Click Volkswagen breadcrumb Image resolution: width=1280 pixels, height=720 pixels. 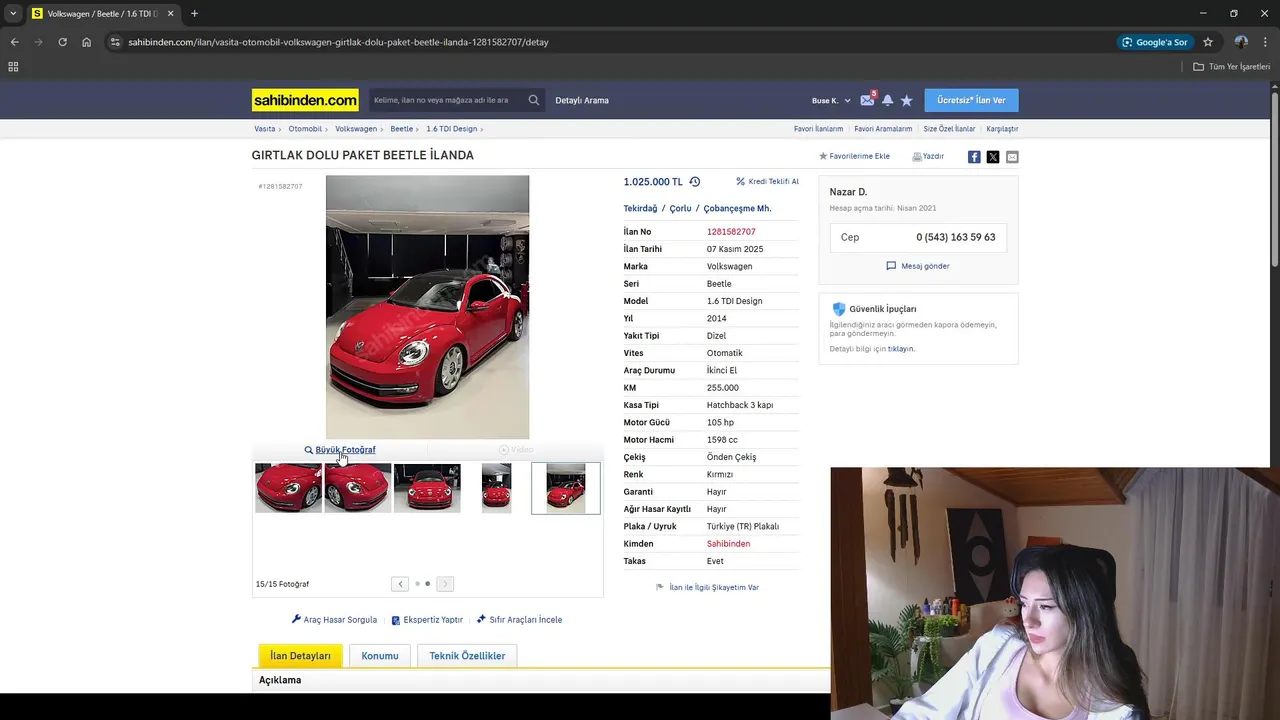pos(356,129)
